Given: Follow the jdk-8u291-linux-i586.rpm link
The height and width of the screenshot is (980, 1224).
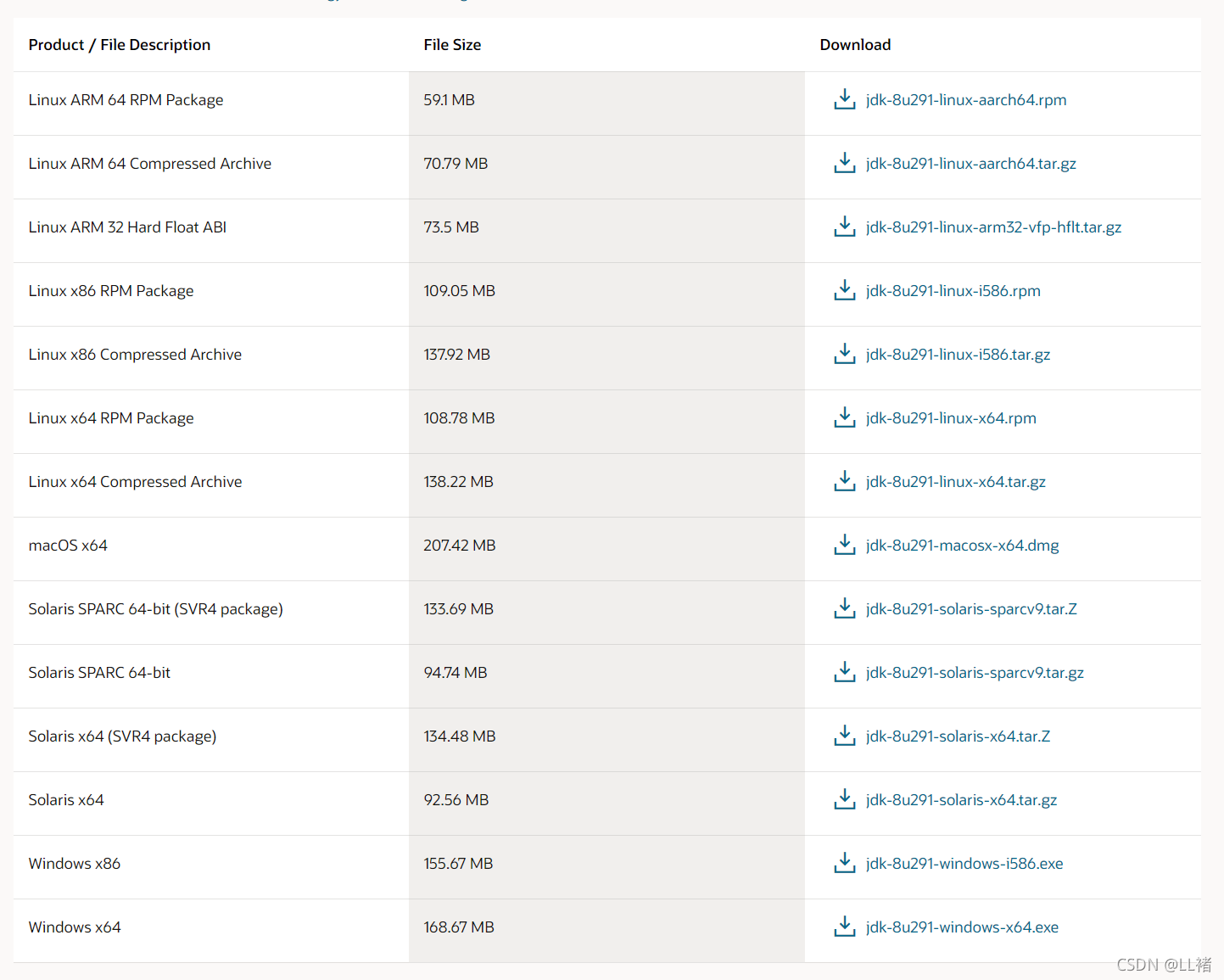Looking at the screenshot, I should coord(953,291).
